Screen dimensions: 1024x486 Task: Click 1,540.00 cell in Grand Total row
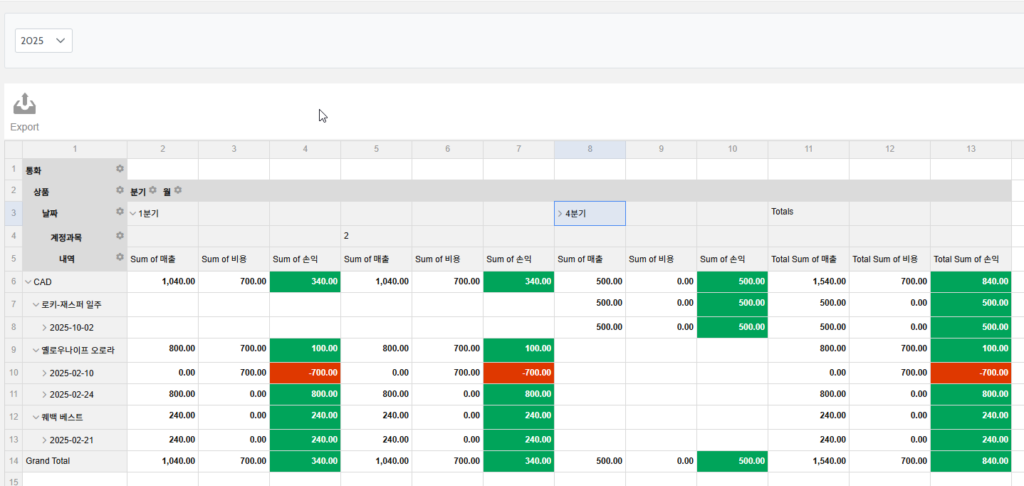coord(808,461)
